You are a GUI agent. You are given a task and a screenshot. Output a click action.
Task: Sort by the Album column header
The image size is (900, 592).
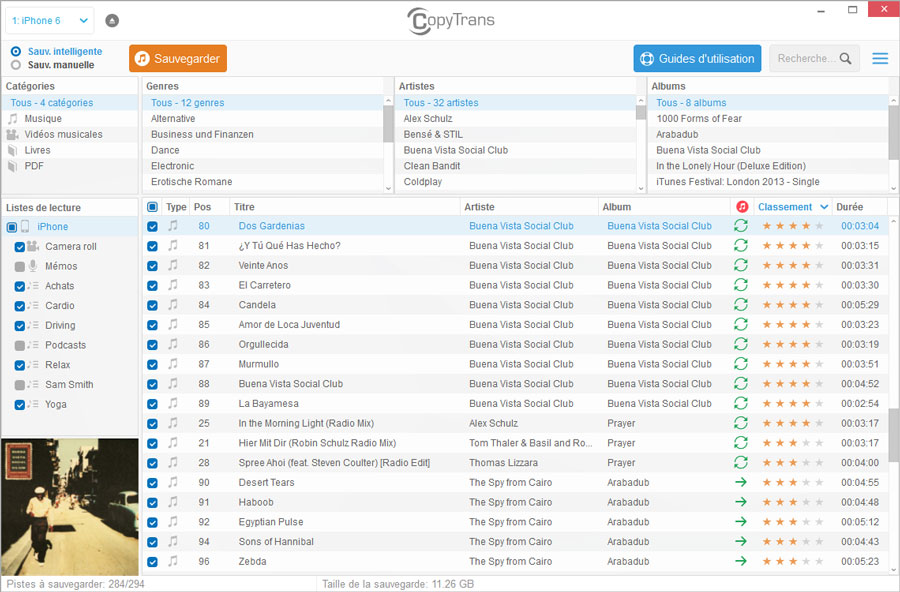(664, 207)
